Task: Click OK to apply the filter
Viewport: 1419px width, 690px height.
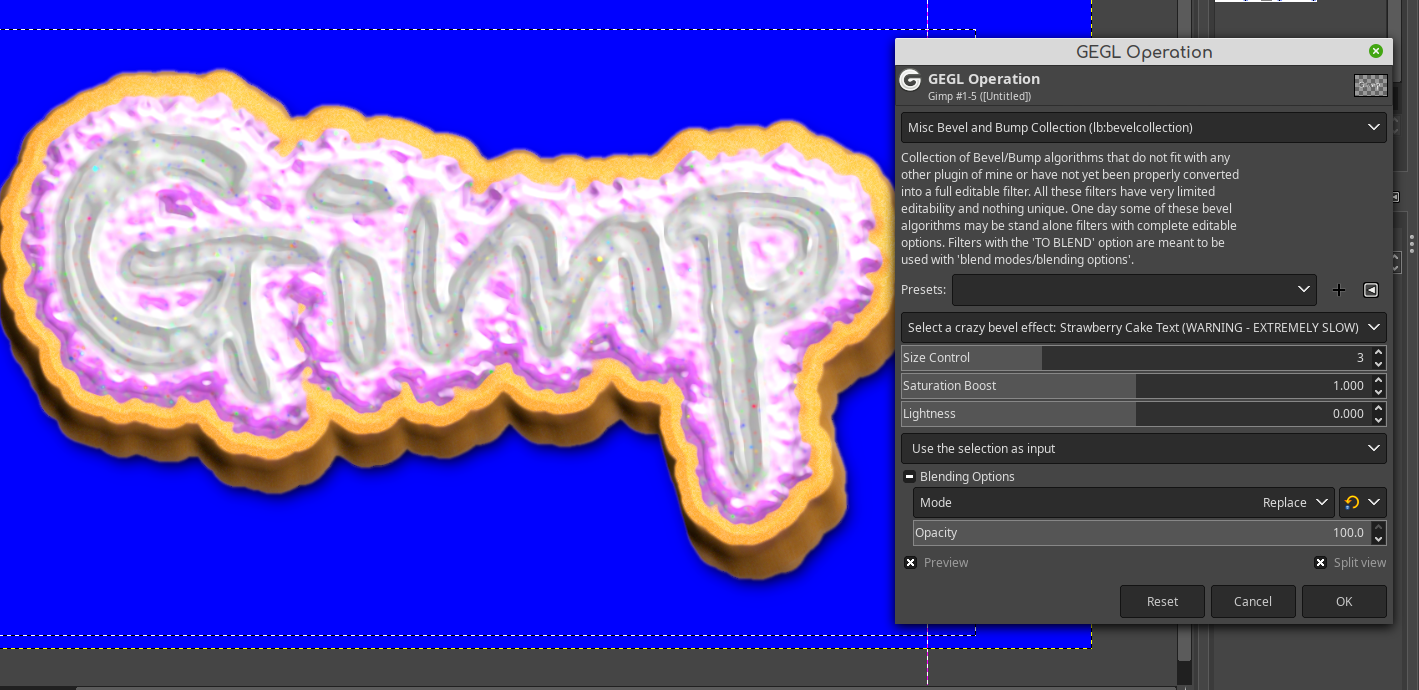Action: pyautogui.click(x=1344, y=602)
